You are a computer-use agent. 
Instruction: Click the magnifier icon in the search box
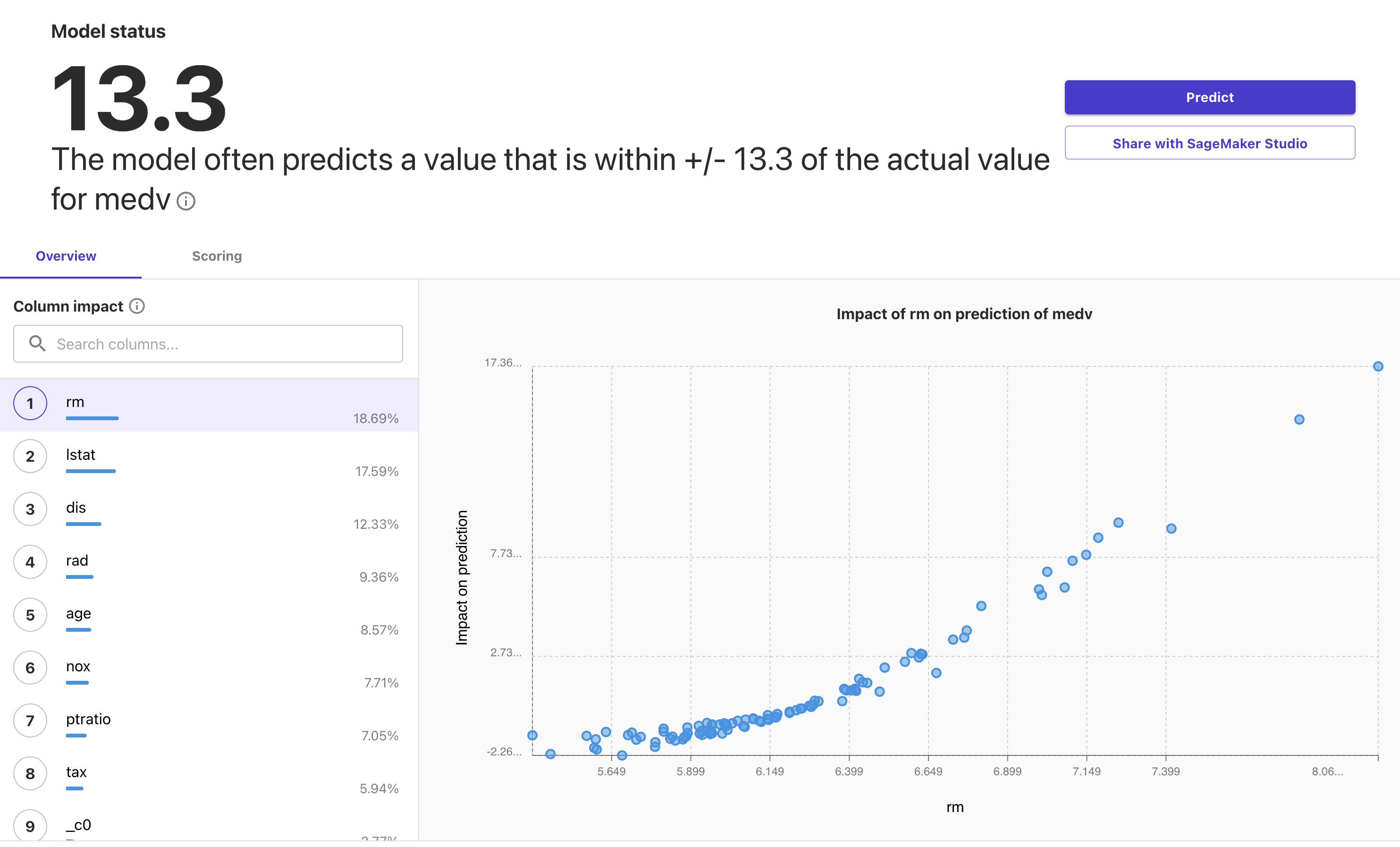[x=37, y=343]
